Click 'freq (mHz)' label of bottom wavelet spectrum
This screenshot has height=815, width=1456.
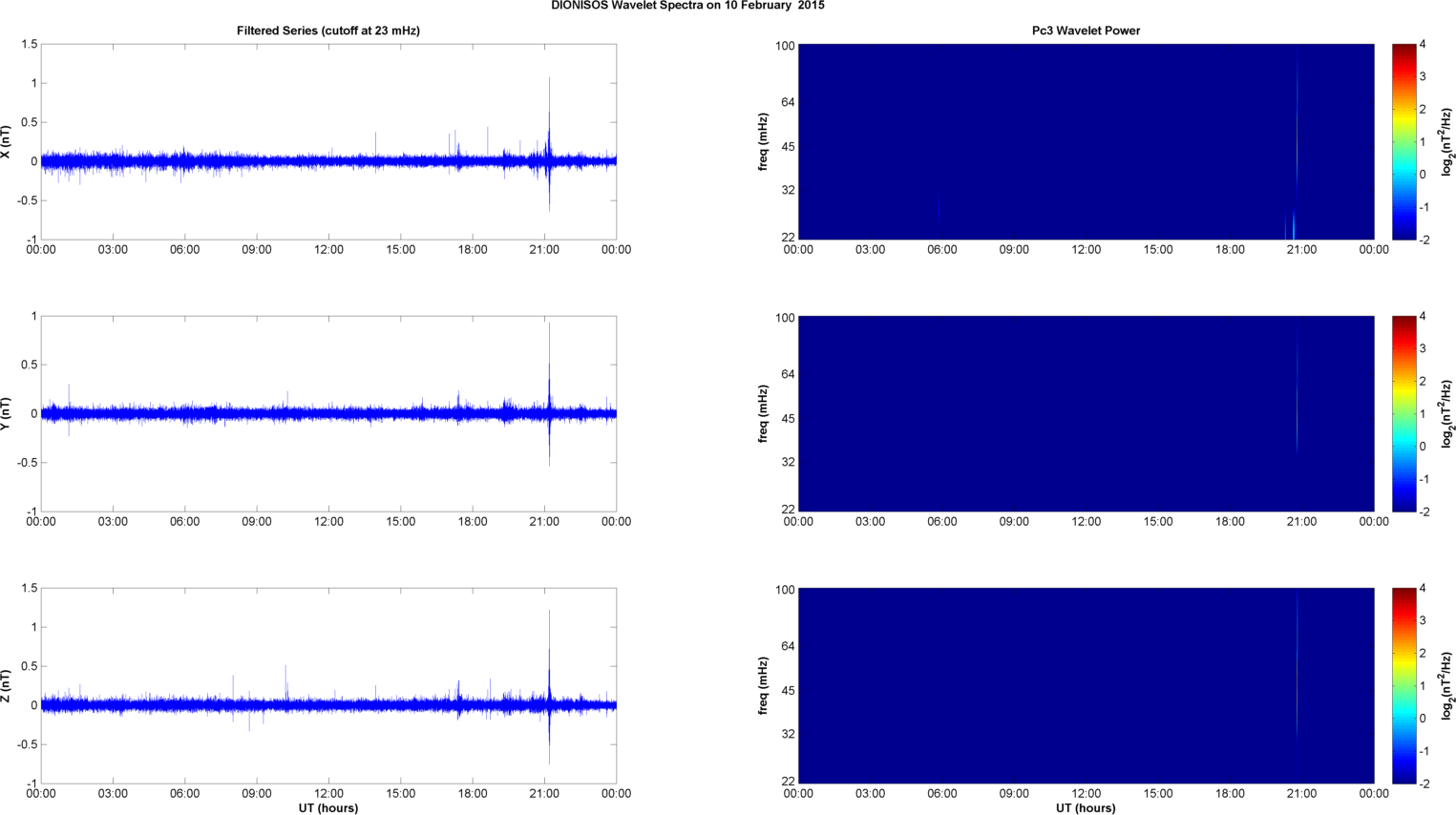click(x=764, y=686)
